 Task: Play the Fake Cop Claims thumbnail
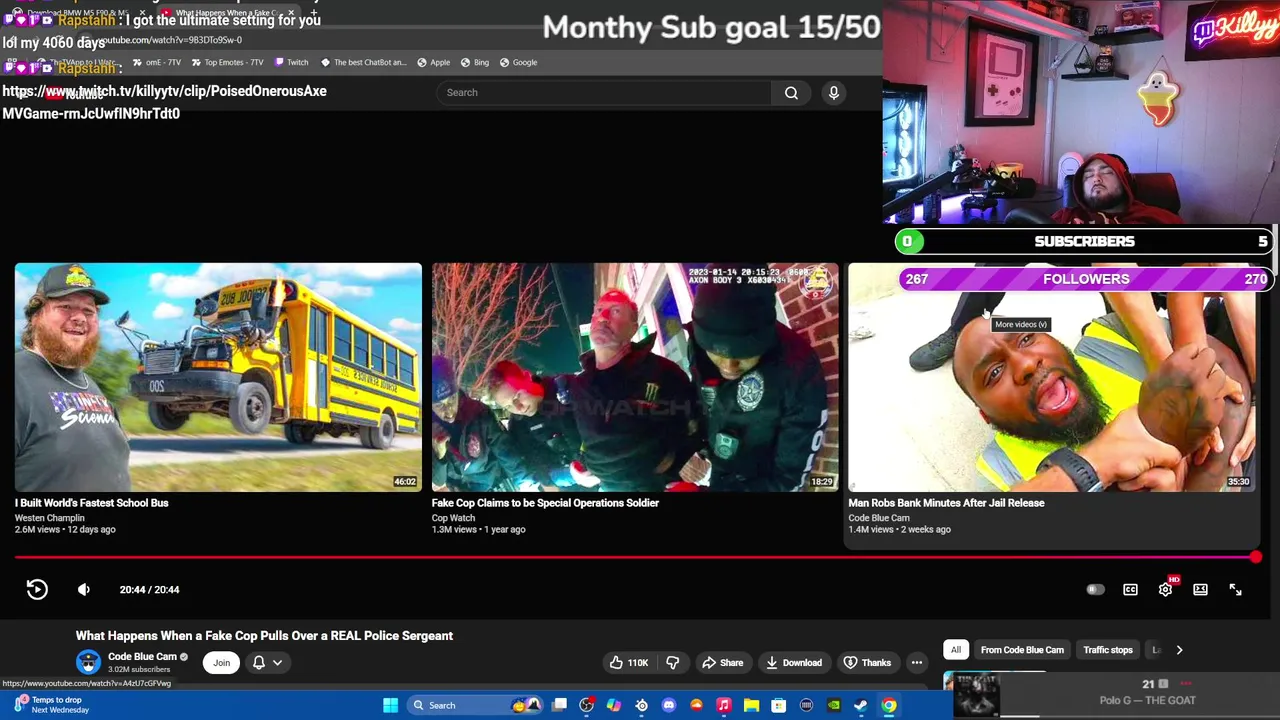(635, 377)
